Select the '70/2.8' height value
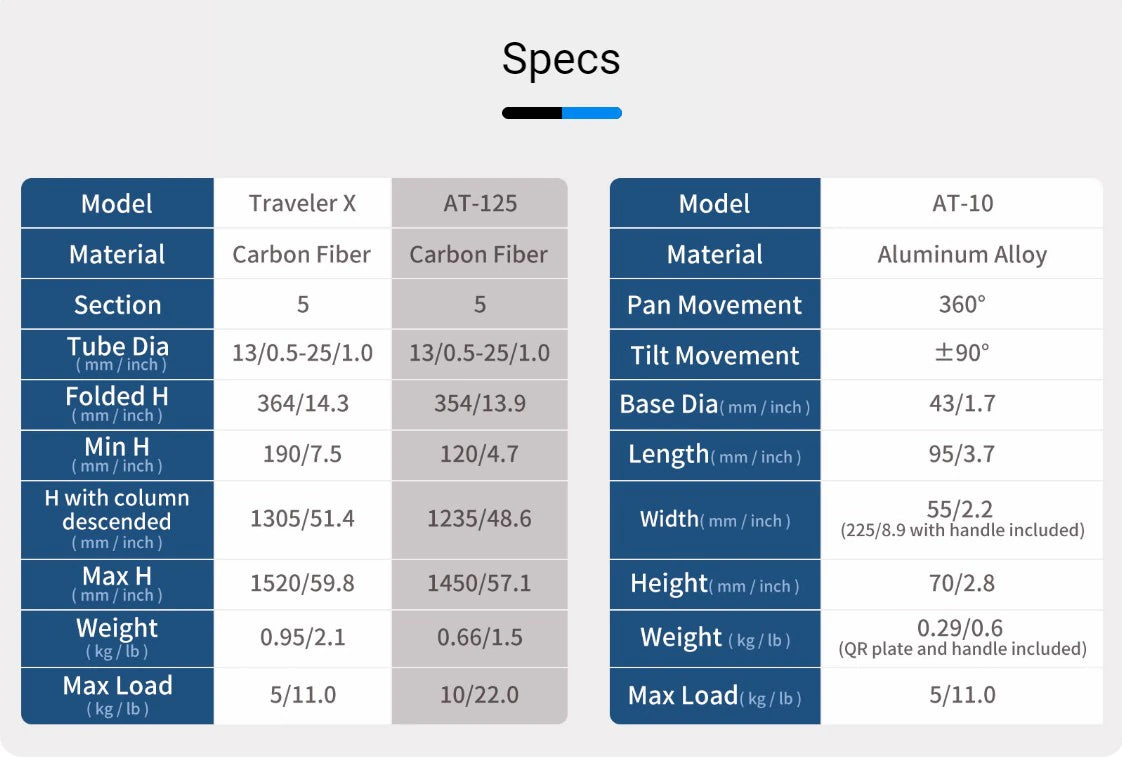 (x=962, y=583)
